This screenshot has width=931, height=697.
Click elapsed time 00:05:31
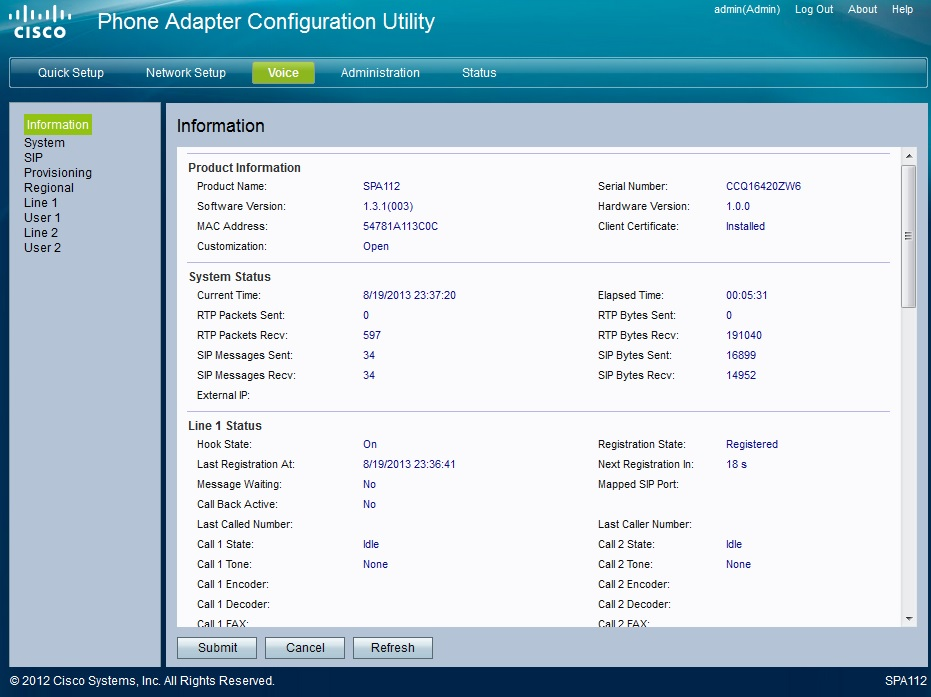pos(746,295)
